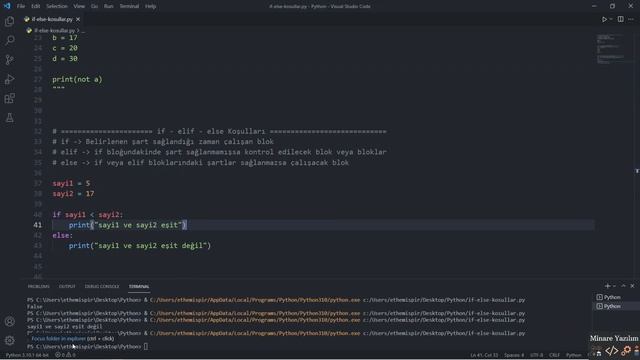This screenshot has width=640, height=360.
Task: Click the sayi2 = 17 assignment line
Action: click(73, 194)
